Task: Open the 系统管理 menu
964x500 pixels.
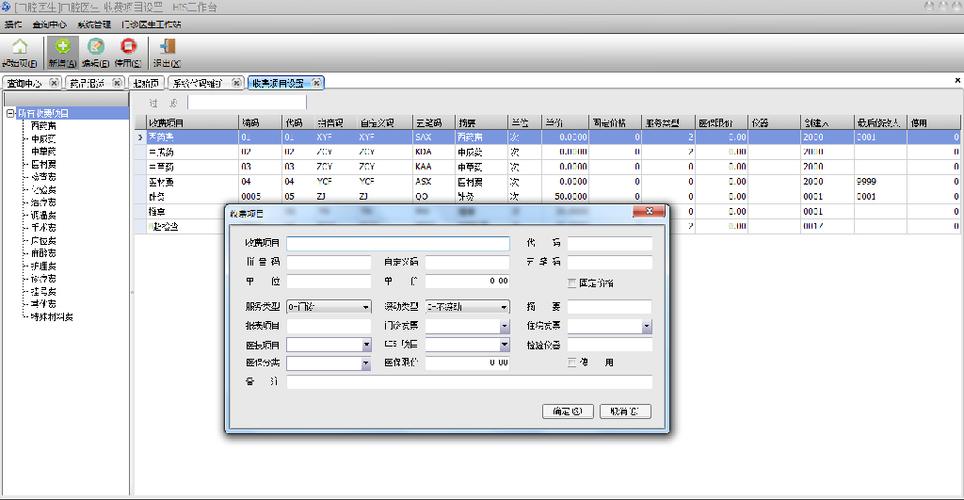Action: tap(94, 25)
